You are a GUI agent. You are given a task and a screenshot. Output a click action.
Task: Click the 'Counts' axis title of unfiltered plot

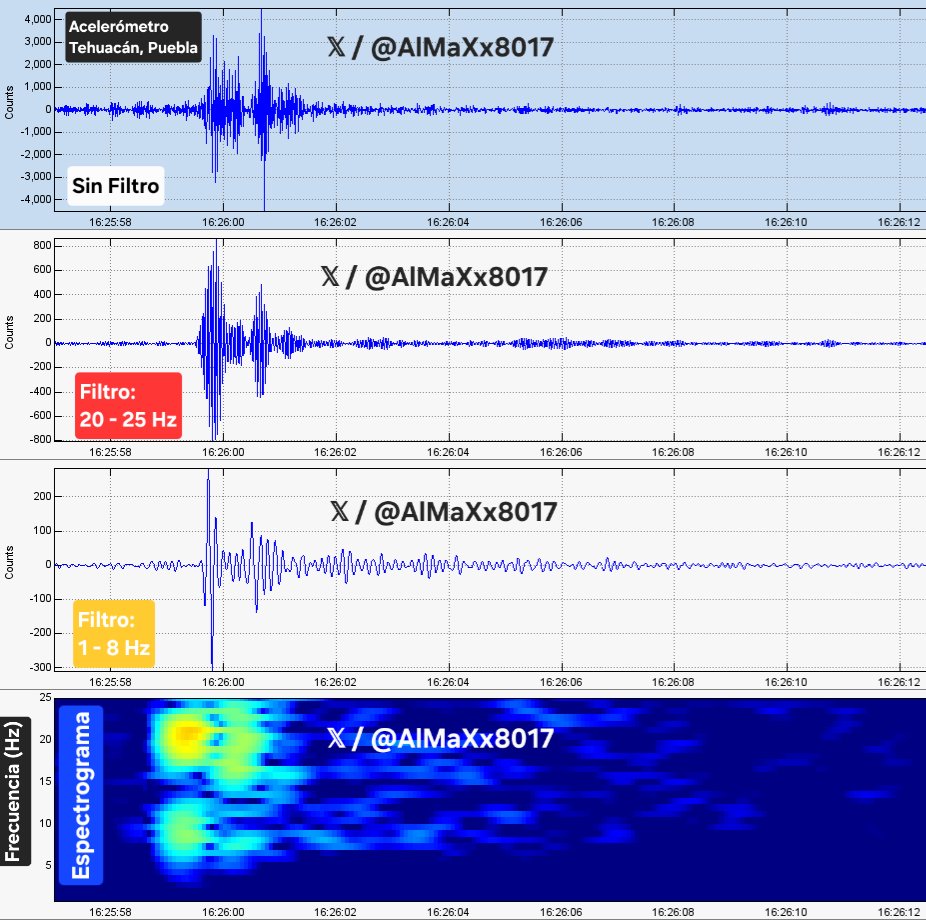tap(9, 102)
